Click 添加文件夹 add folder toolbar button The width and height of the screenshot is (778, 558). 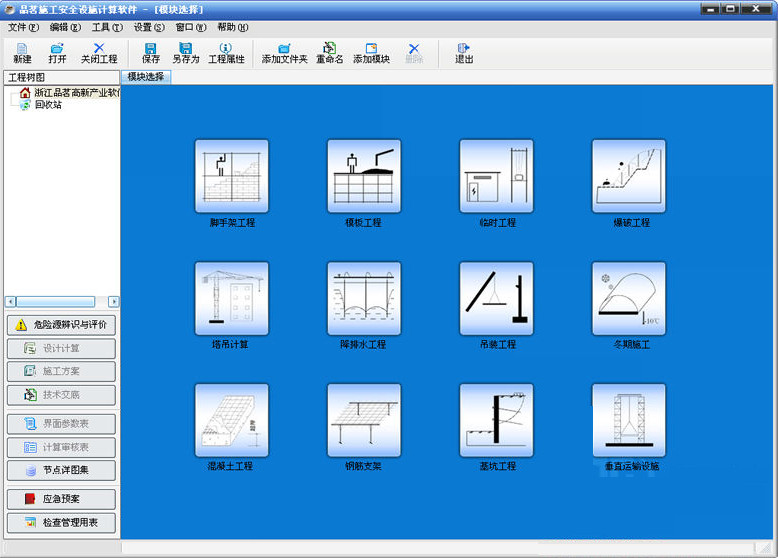[284, 53]
